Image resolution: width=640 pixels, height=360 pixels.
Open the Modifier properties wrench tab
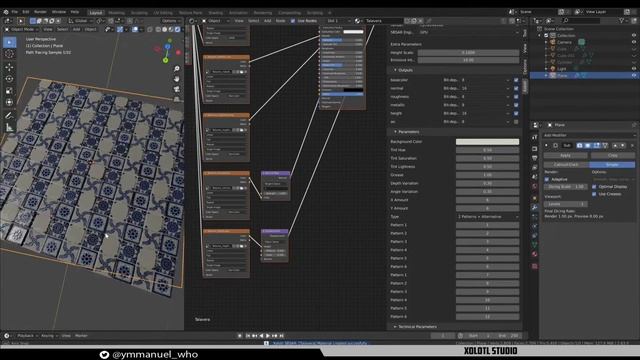[535, 207]
